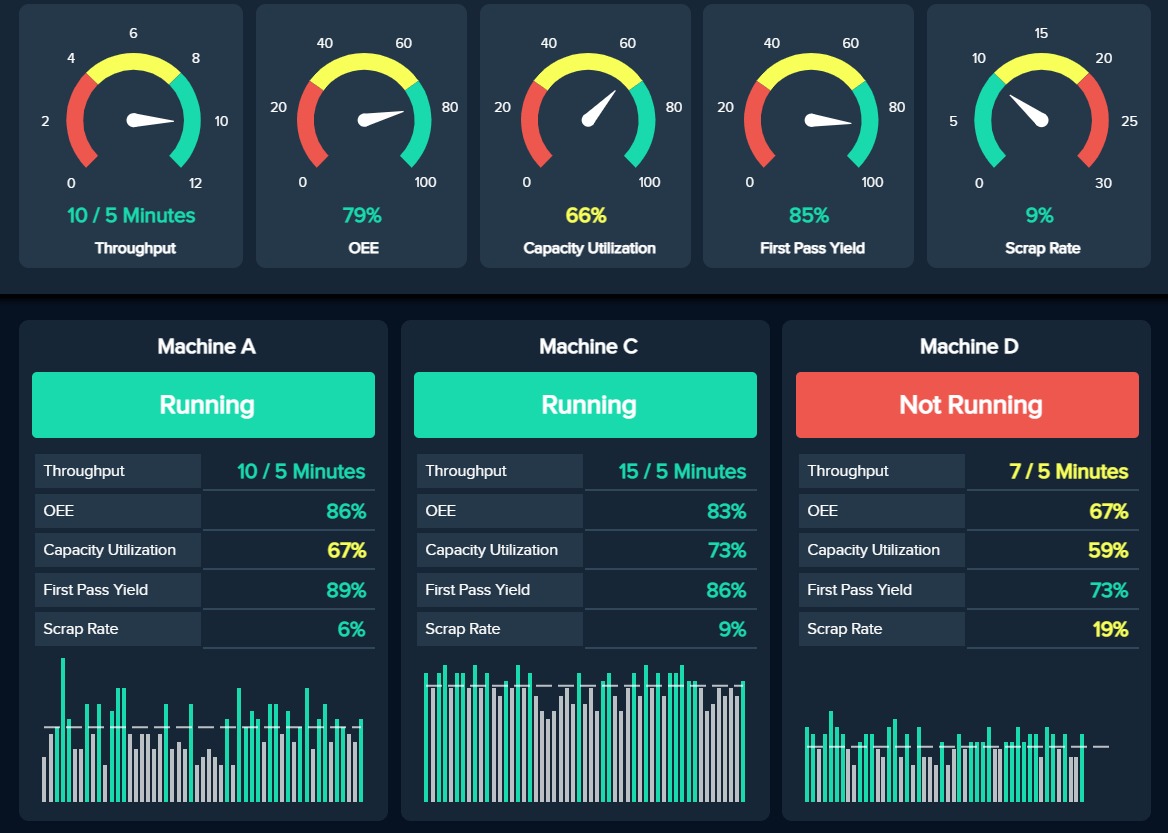The height and width of the screenshot is (833, 1168).
Task: Click Machine C's Running status banner
Action: [585, 405]
